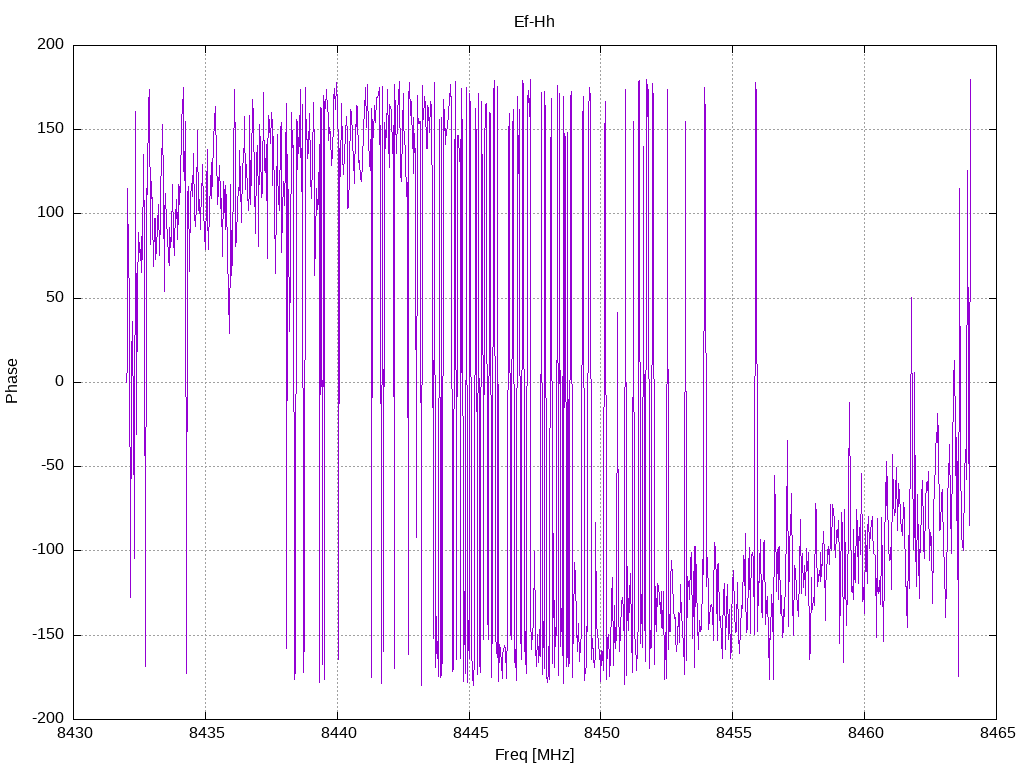The image size is (1024, 768).
Task: Click the y-axis tick label '-150'
Action: coord(48,635)
